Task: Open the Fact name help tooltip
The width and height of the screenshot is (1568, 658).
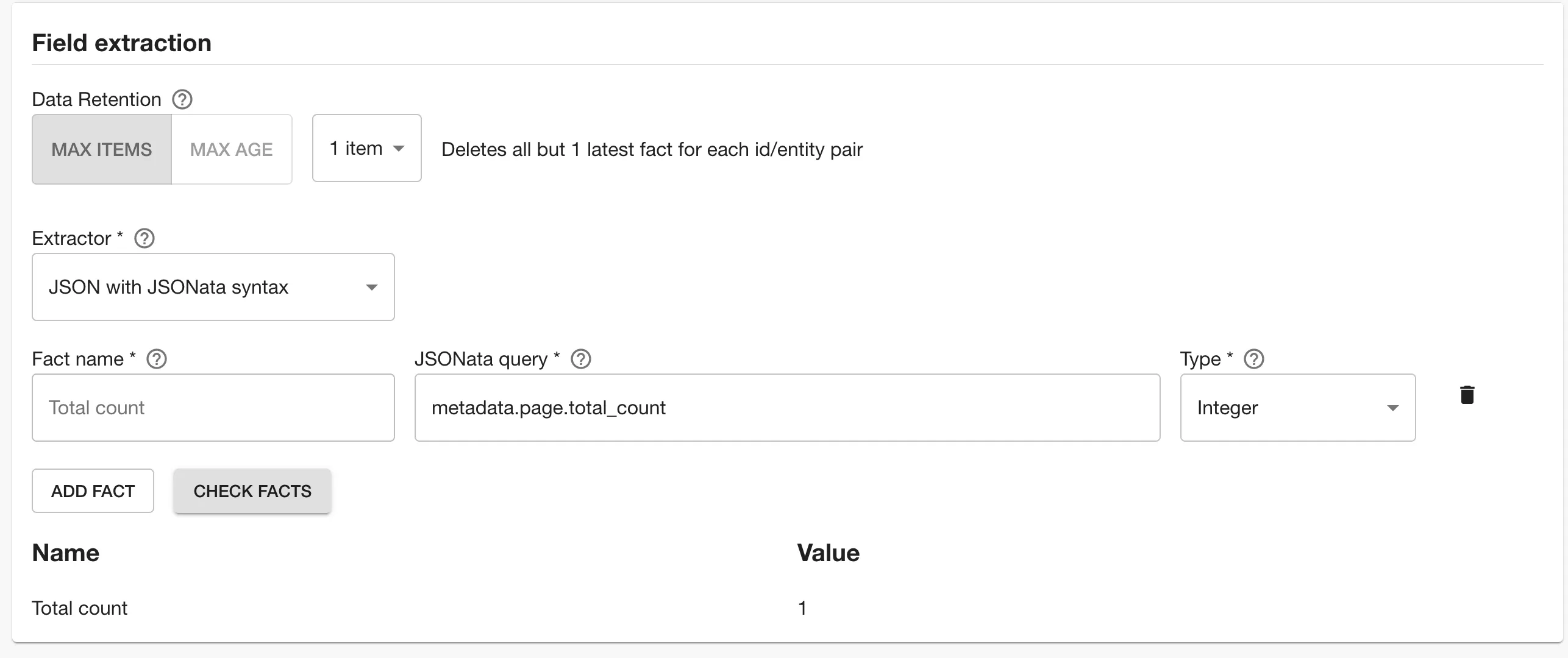Action: click(x=156, y=359)
